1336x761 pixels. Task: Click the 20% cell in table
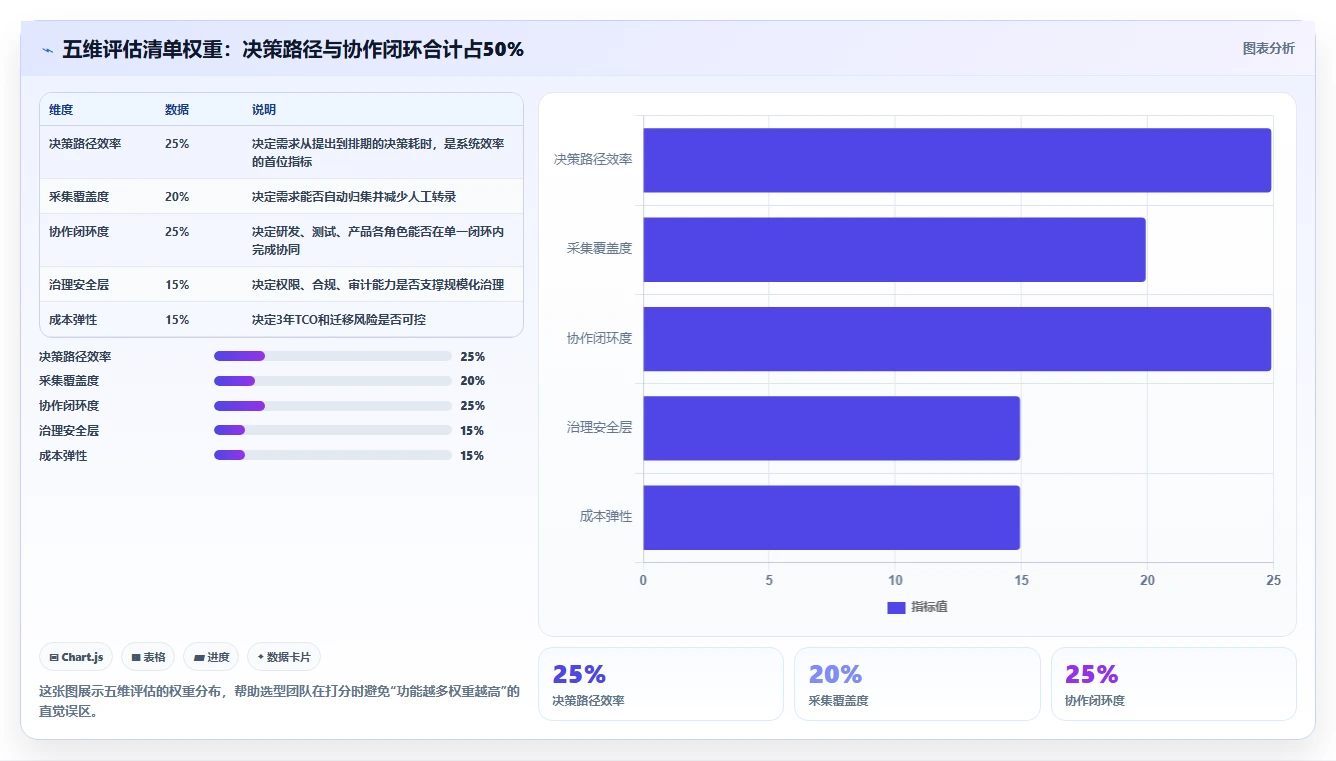click(x=177, y=196)
